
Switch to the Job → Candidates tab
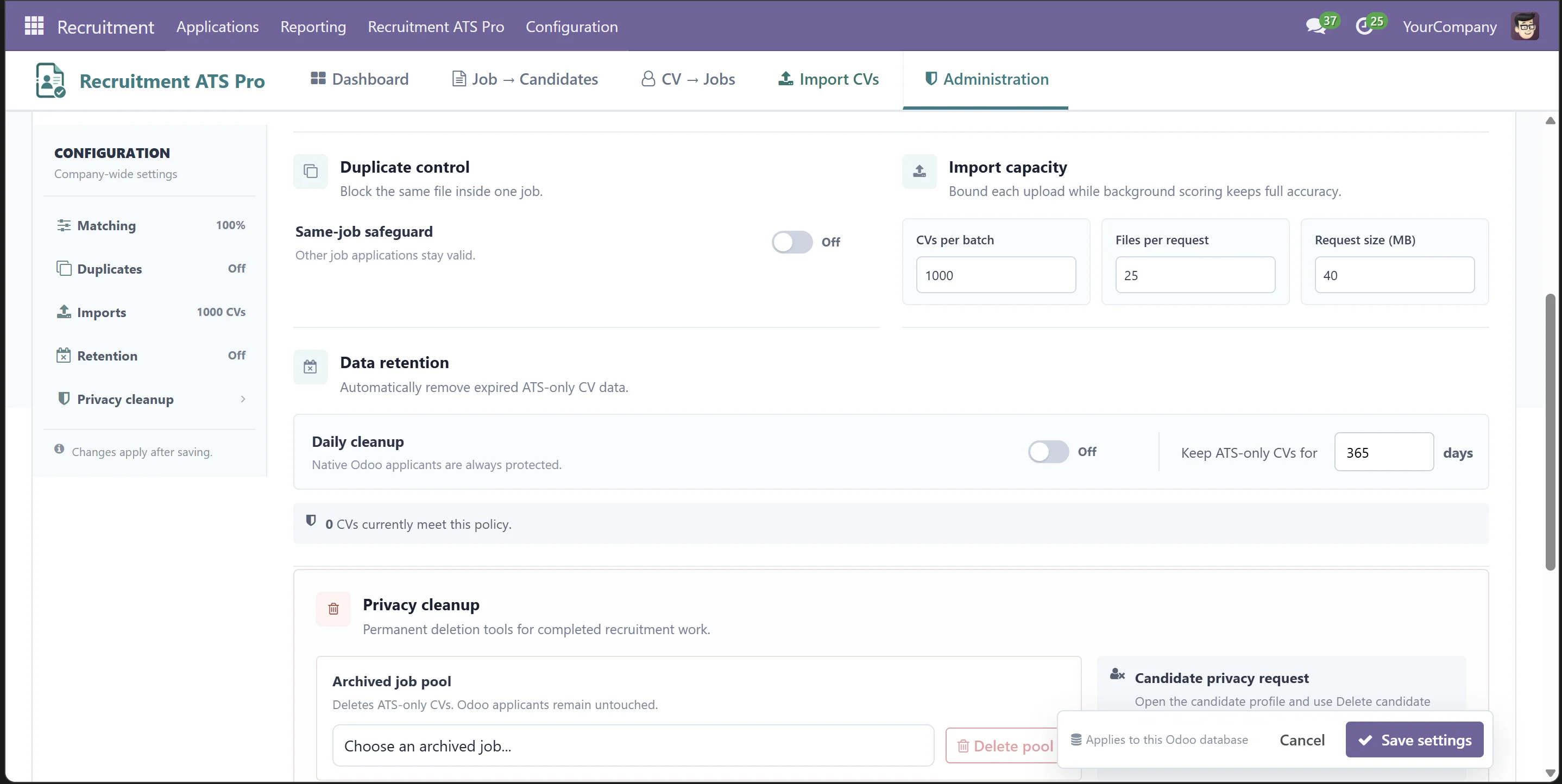(525, 79)
